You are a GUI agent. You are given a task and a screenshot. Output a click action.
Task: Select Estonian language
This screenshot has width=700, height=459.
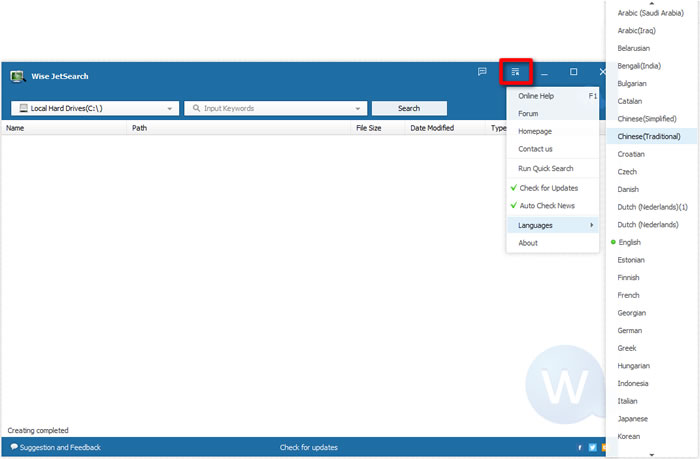click(x=652, y=260)
